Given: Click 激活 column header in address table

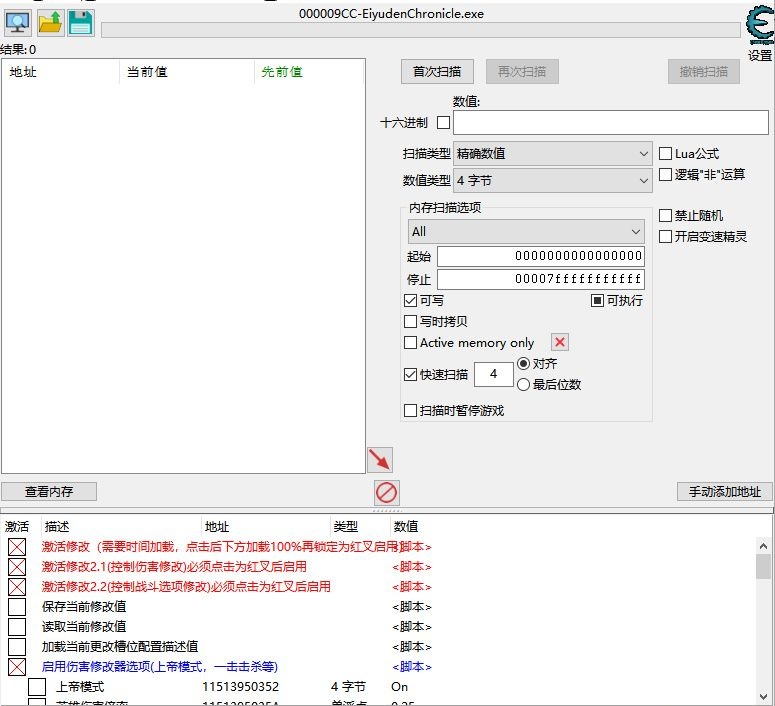Looking at the screenshot, I should click(x=17, y=527).
